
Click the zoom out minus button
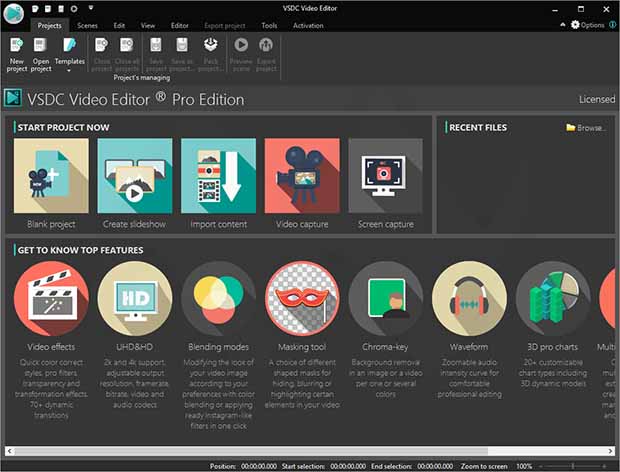coord(541,466)
